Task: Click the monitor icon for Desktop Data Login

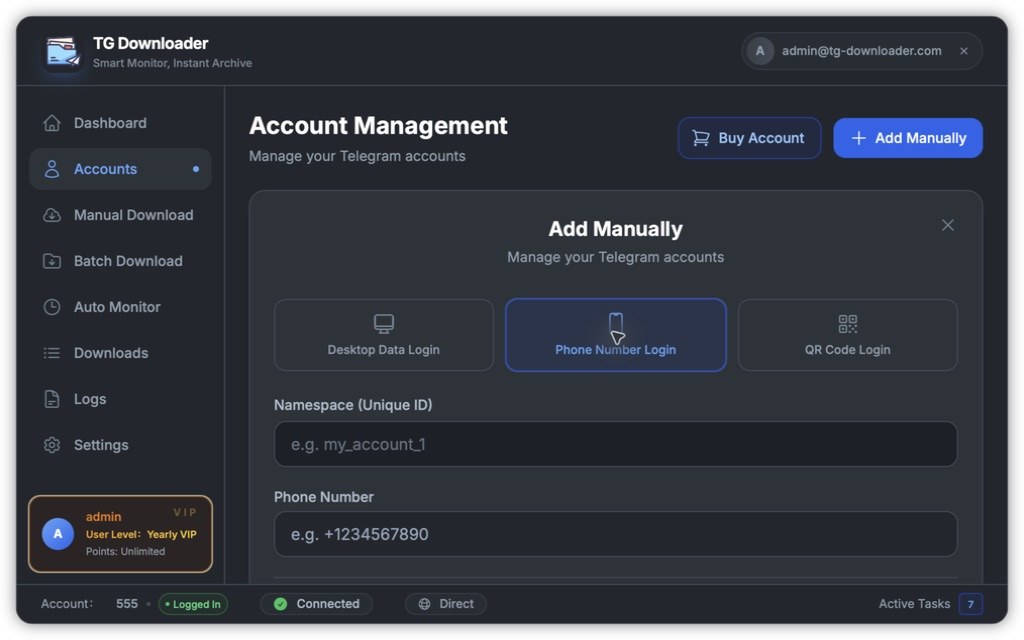Action: (x=384, y=323)
